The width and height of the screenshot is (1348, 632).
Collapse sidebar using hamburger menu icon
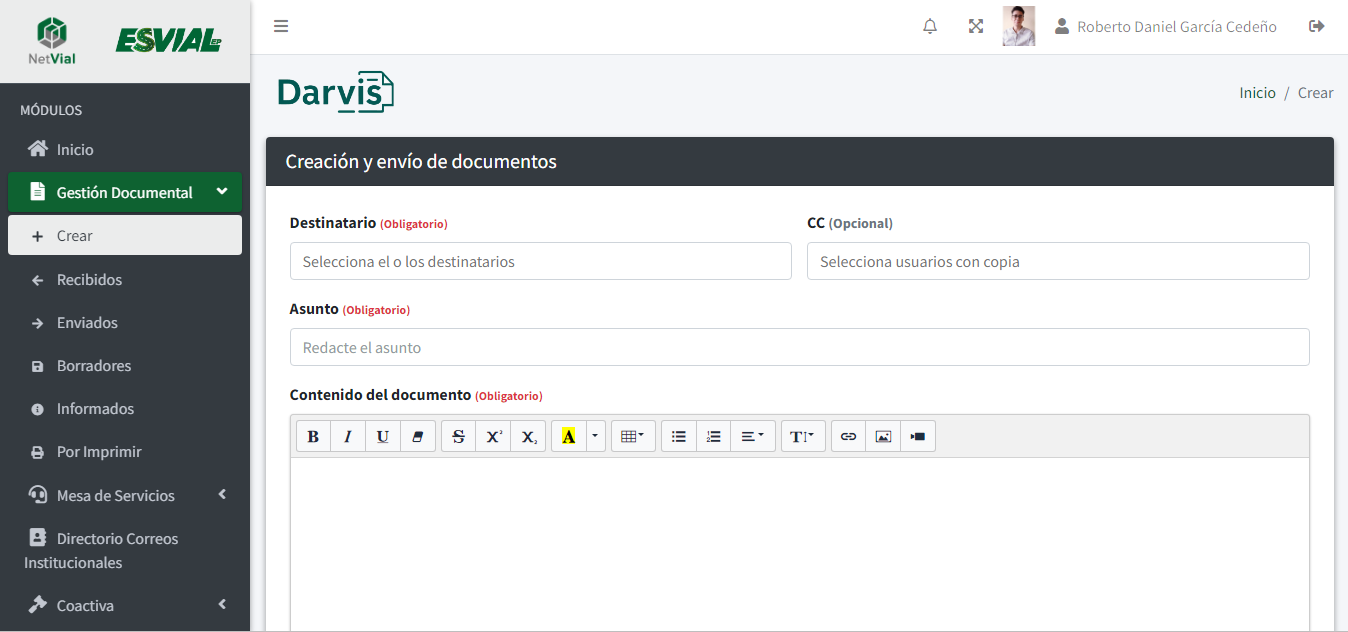coord(281,27)
